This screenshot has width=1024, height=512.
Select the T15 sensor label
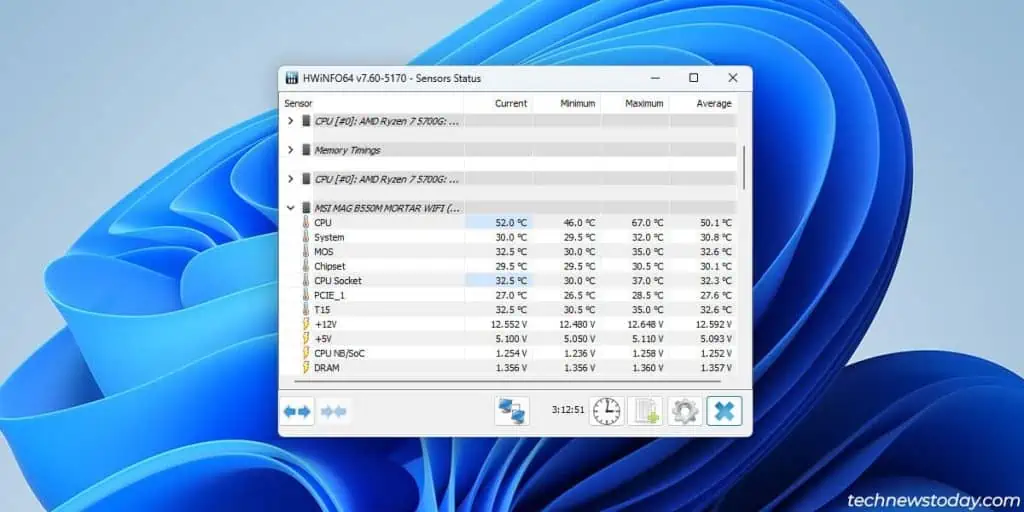tap(322, 310)
